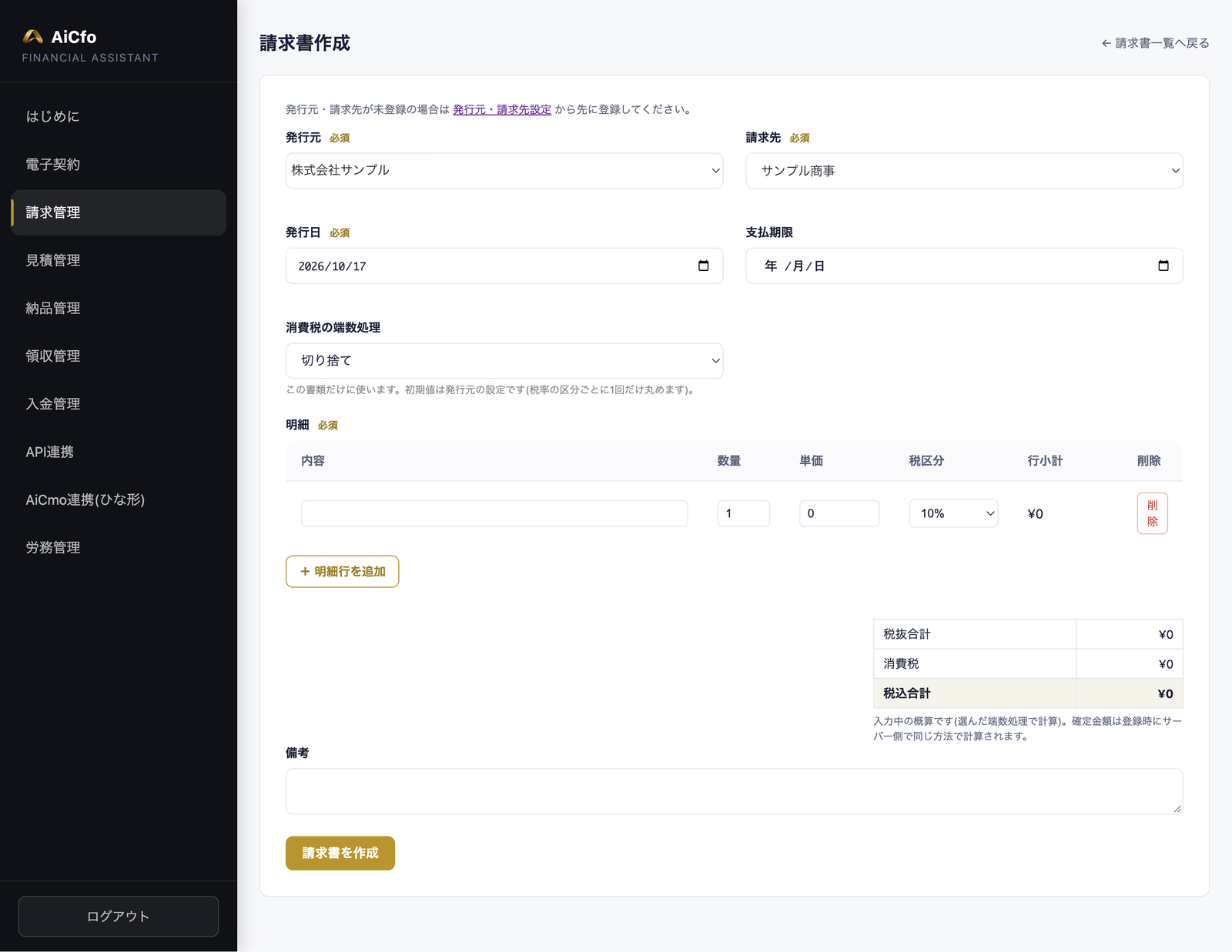Select AiCmo連携(ひな形) menu item
This screenshot has height=952, width=1232.
119,499
